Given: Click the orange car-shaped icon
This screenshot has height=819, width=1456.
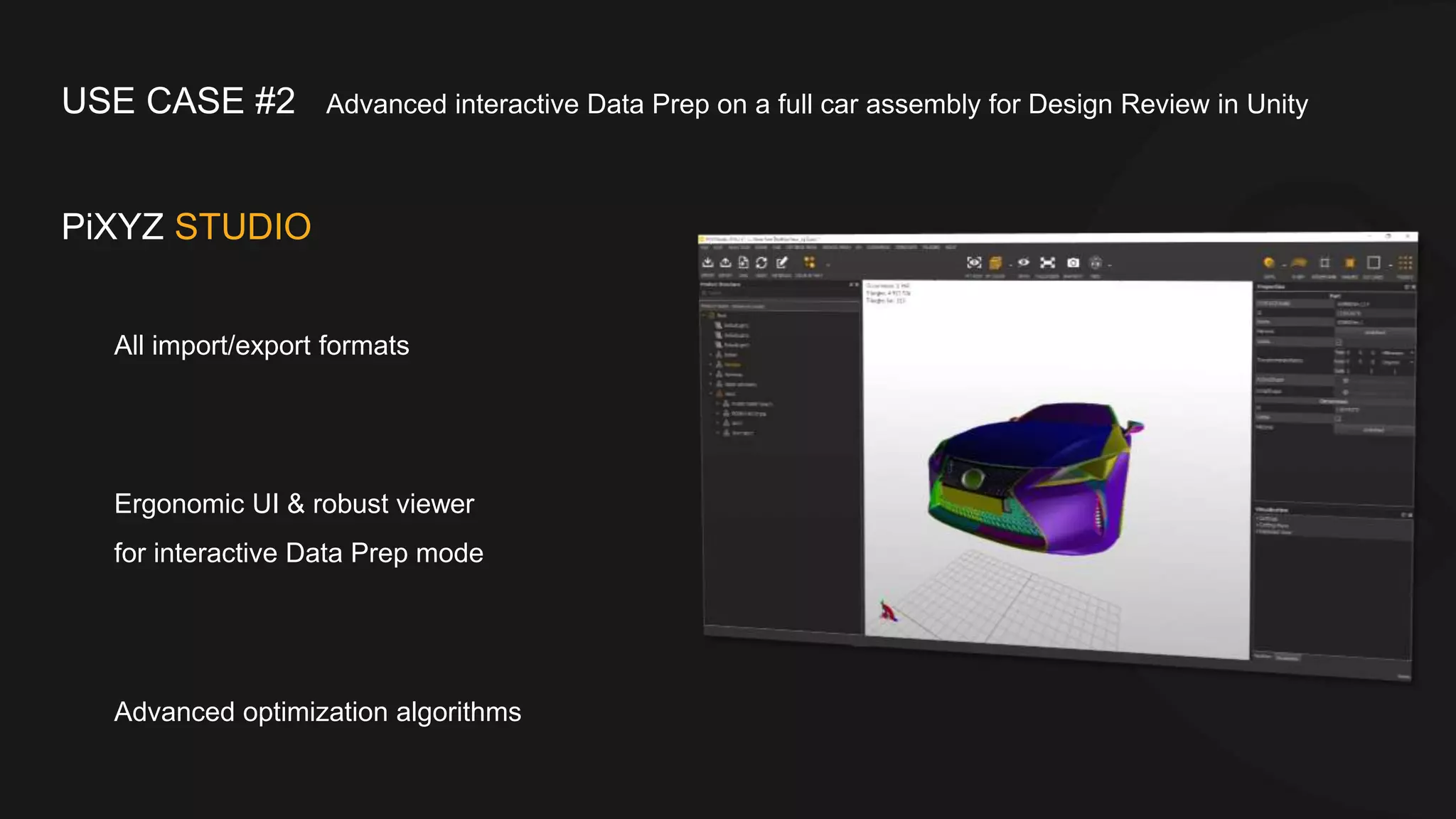Looking at the screenshot, I should [x=1299, y=263].
